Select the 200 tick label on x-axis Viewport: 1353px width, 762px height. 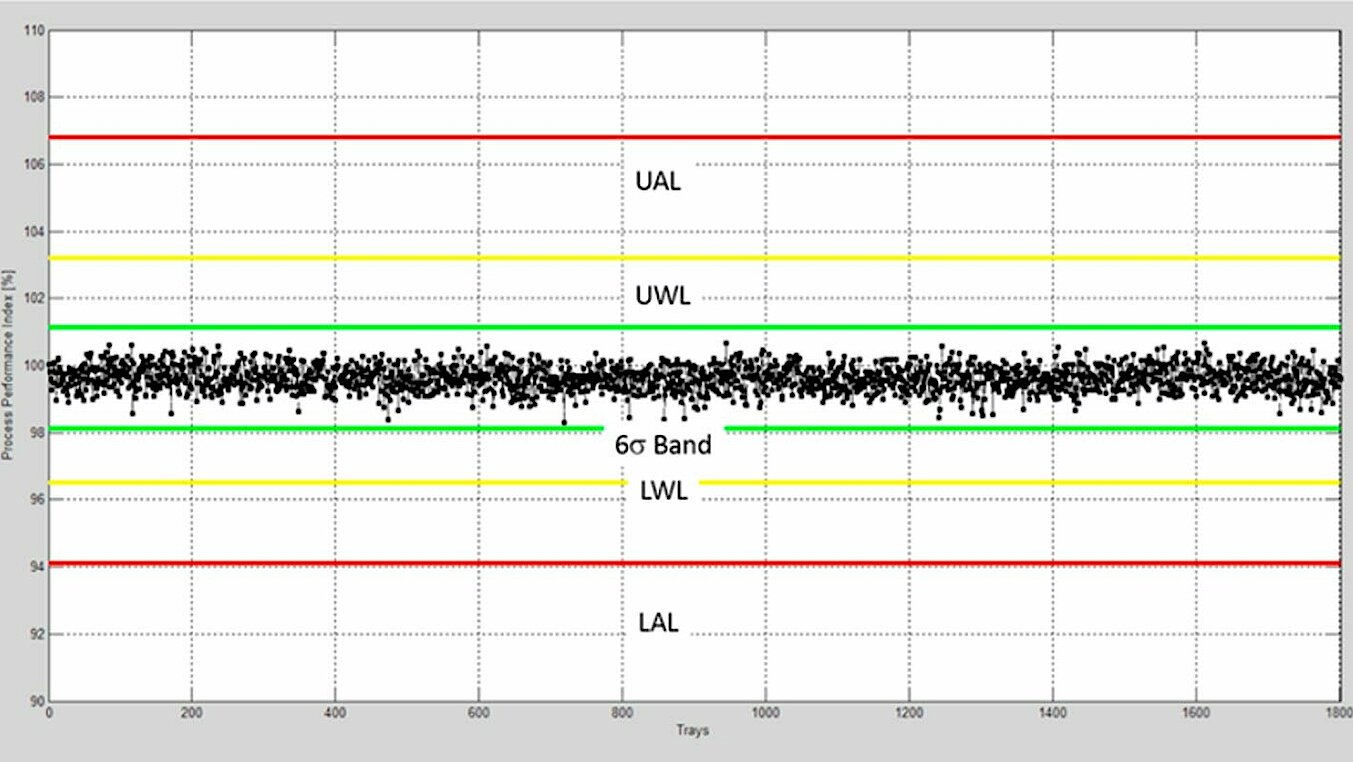pyautogui.click(x=191, y=713)
